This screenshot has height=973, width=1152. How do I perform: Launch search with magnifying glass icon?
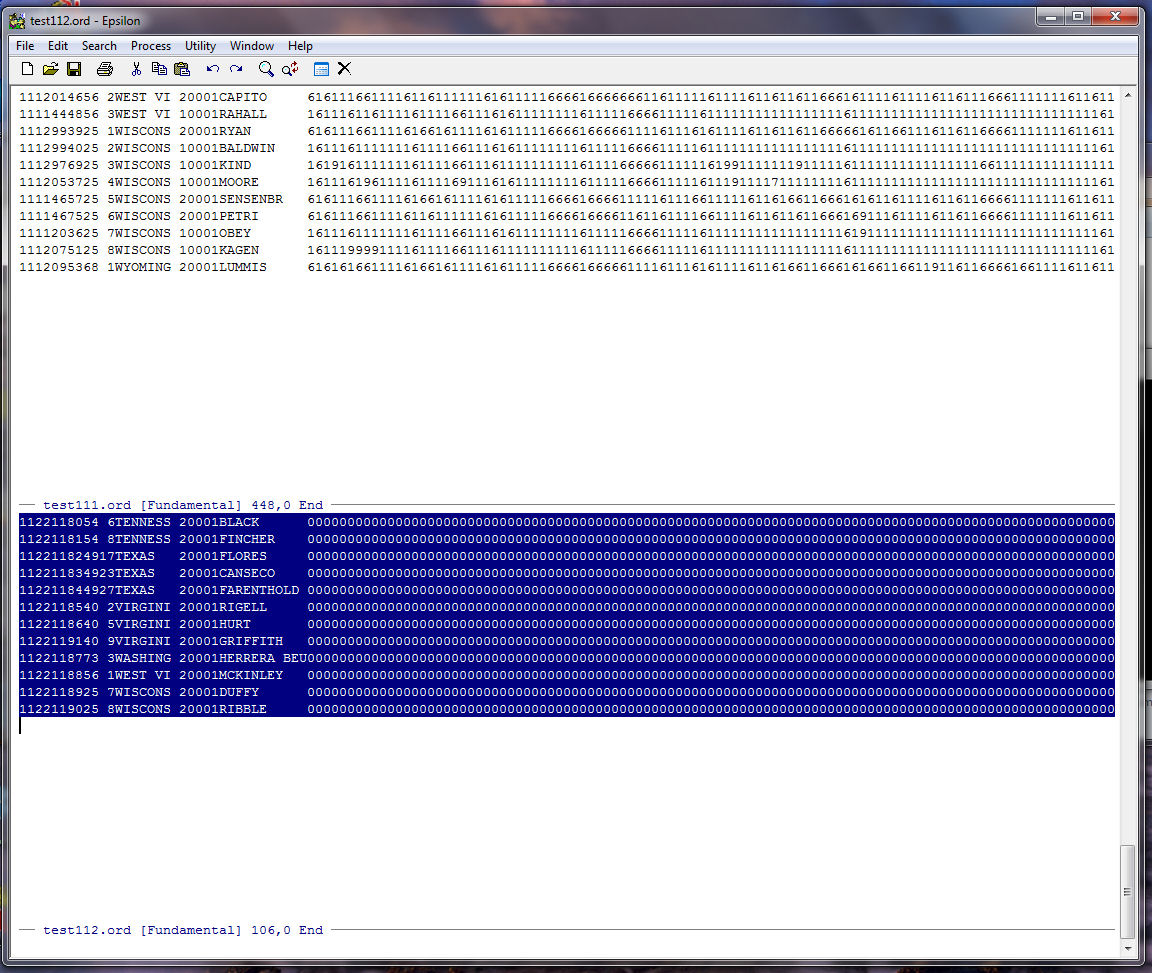click(266, 69)
